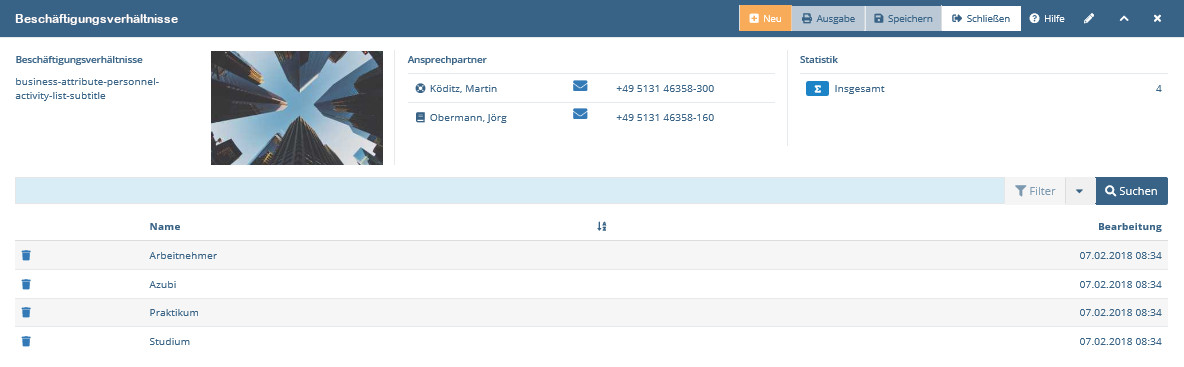Collapse panel with the up chevron
The image size is (1184, 367).
[x=1124, y=19]
